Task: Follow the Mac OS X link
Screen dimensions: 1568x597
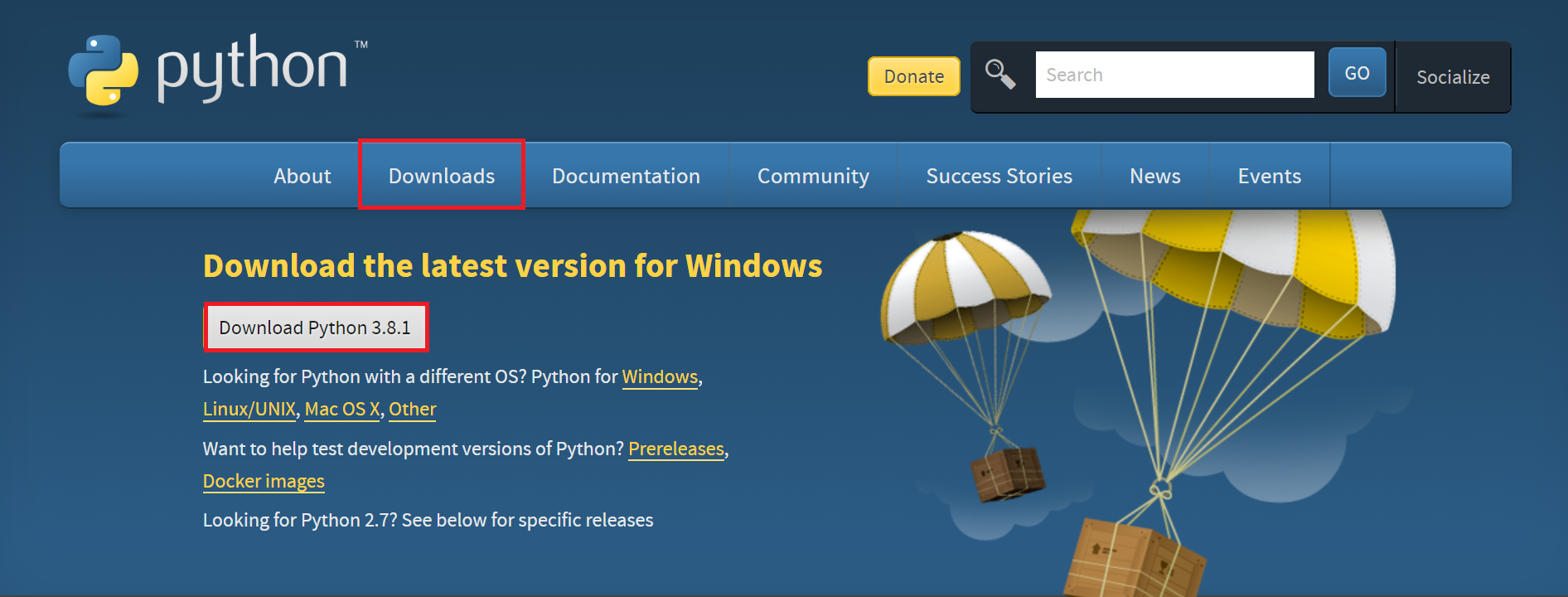Action: point(342,409)
